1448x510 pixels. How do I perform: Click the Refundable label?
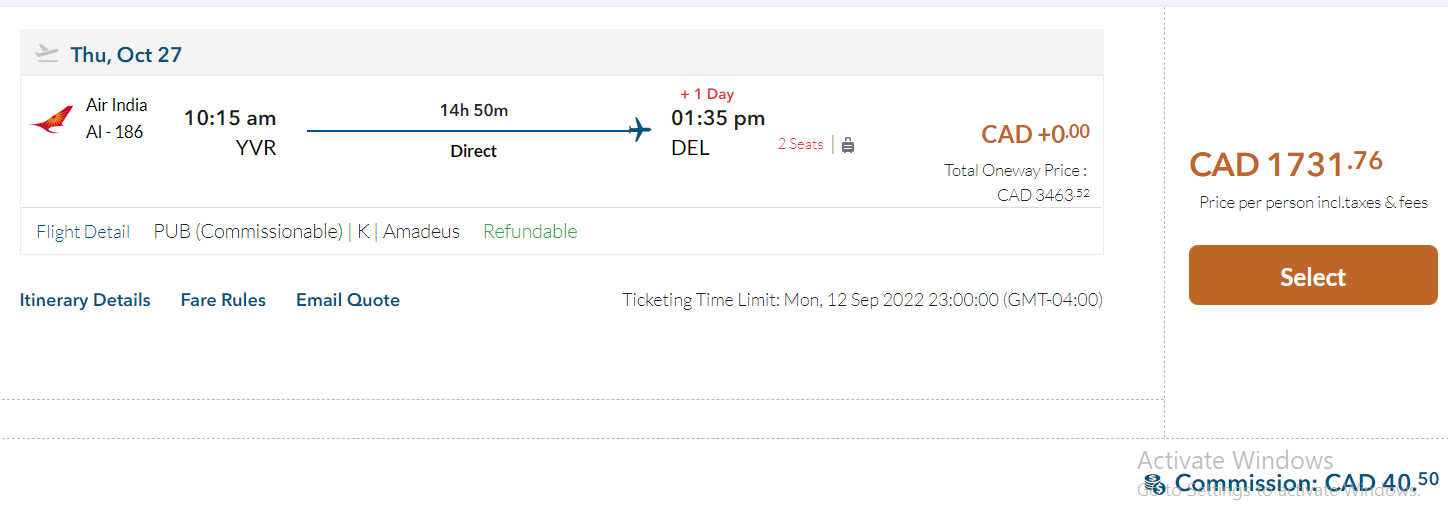[530, 232]
